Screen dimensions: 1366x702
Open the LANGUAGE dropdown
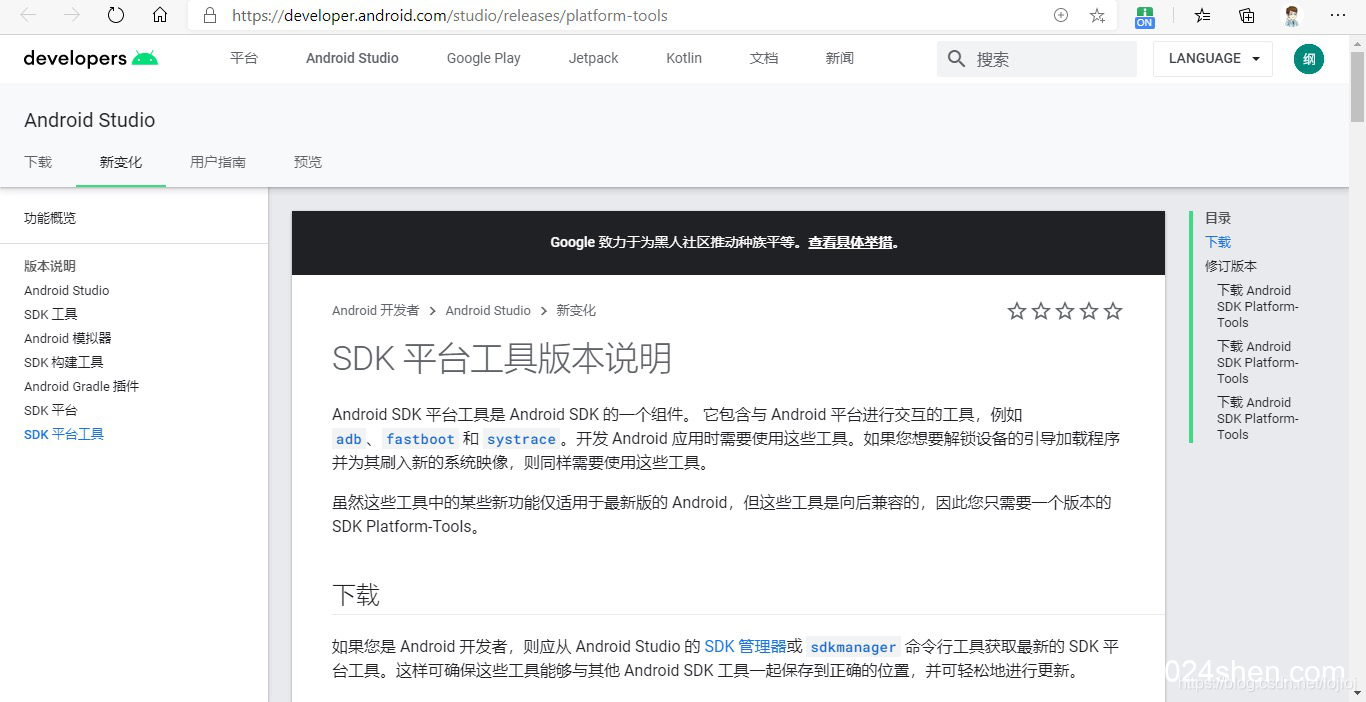click(x=1211, y=58)
